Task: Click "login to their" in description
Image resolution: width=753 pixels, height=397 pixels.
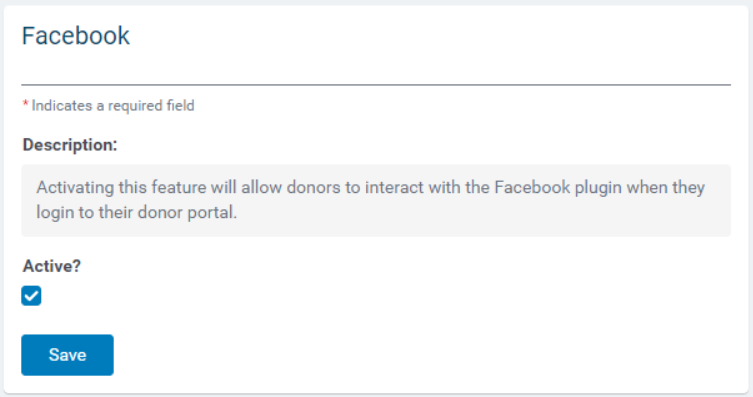Action: [x=85, y=212]
